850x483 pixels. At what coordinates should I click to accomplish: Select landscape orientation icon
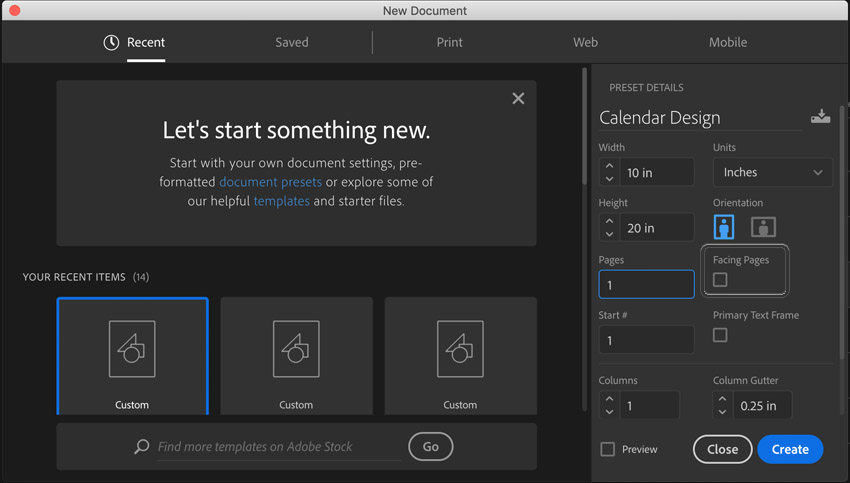tap(763, 227)
